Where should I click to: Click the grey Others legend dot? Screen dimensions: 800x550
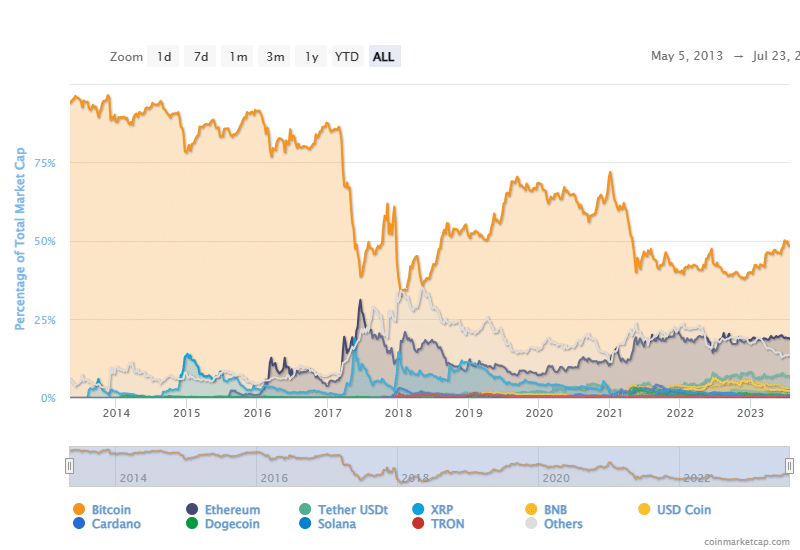click(531, 523)
